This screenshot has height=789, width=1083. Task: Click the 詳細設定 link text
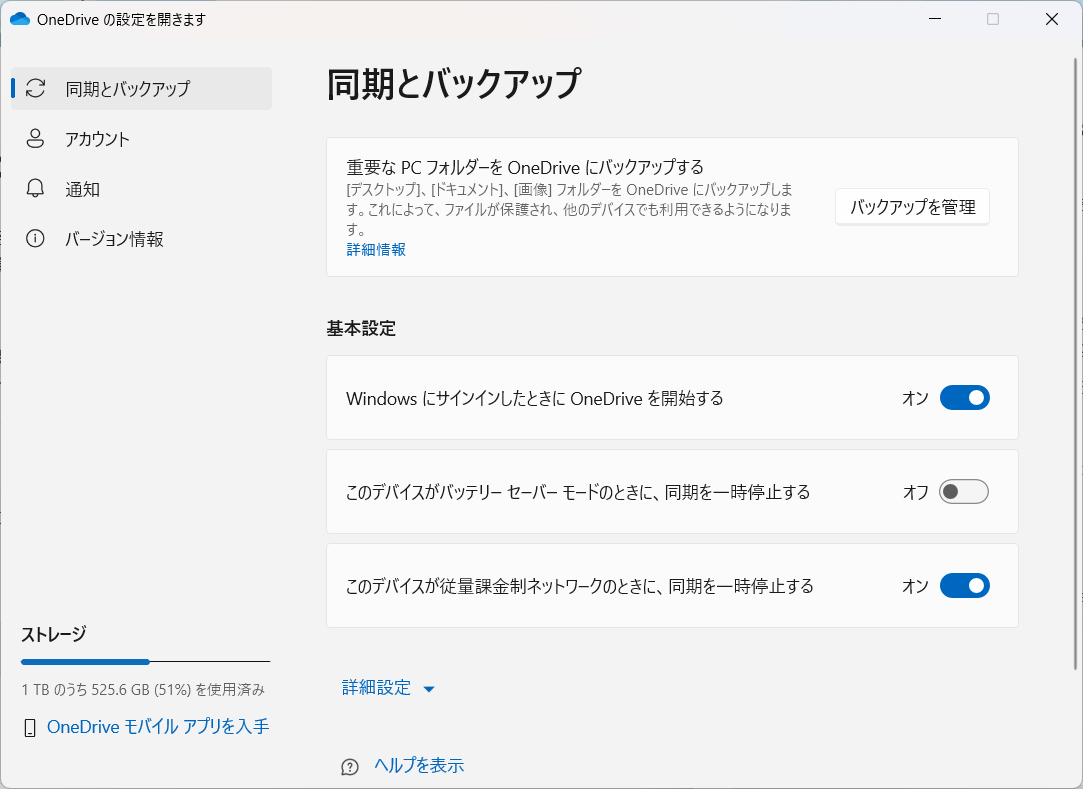coord(376,687)
